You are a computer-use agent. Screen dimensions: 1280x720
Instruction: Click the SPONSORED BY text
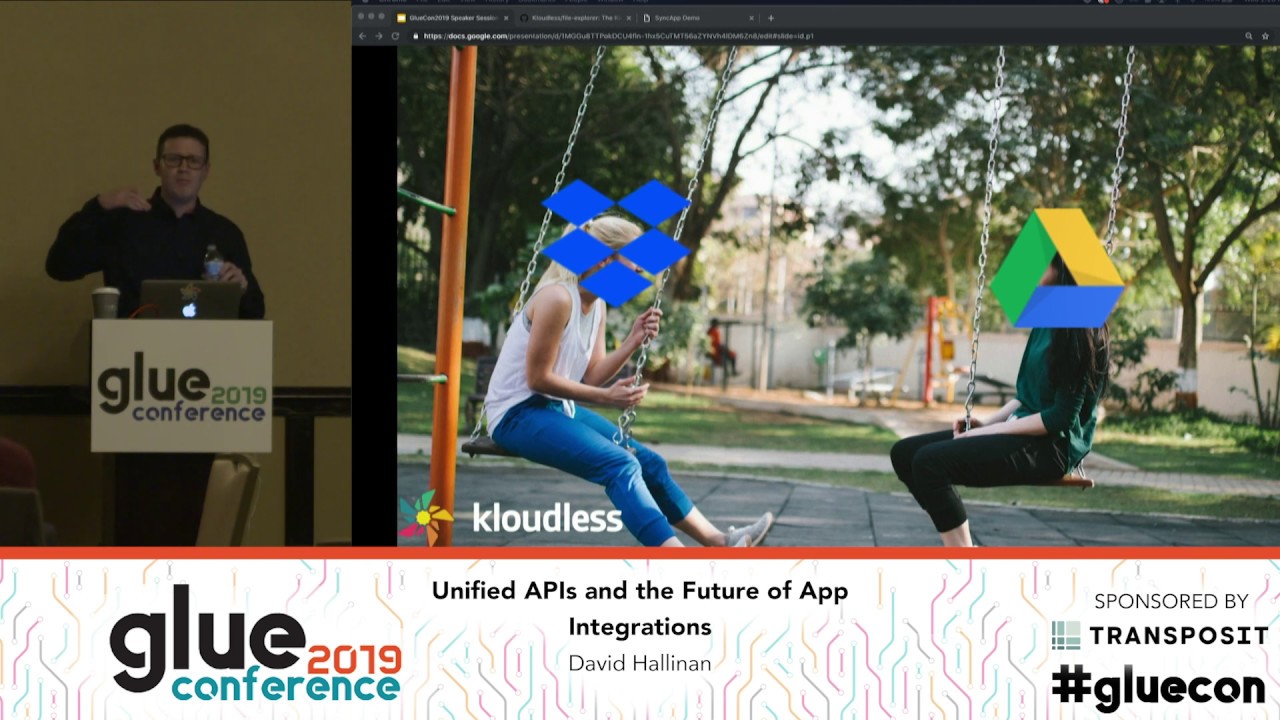(x=1171, y=601)
